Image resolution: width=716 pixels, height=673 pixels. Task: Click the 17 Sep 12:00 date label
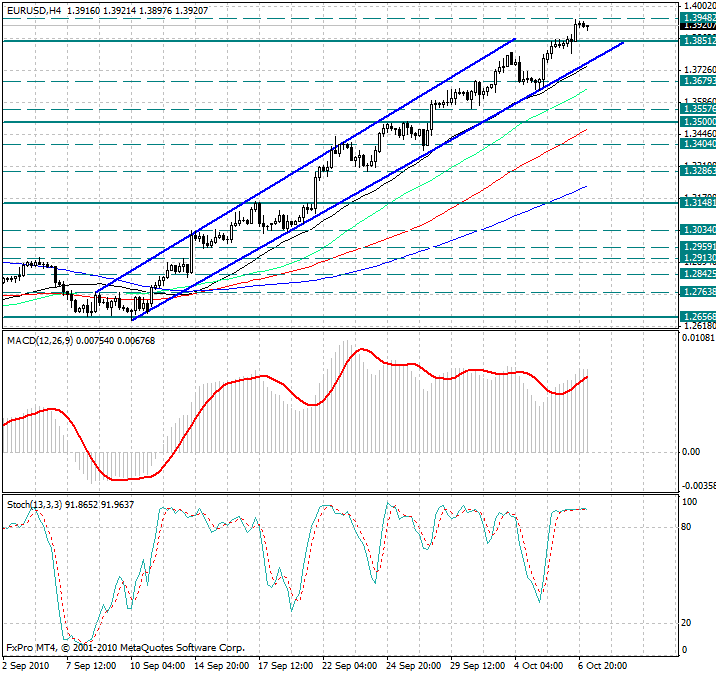click(x=283, y=664)
